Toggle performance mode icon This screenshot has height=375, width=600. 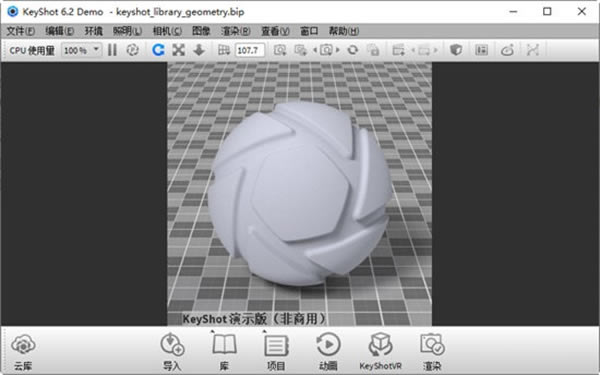(x=132, y=50)
